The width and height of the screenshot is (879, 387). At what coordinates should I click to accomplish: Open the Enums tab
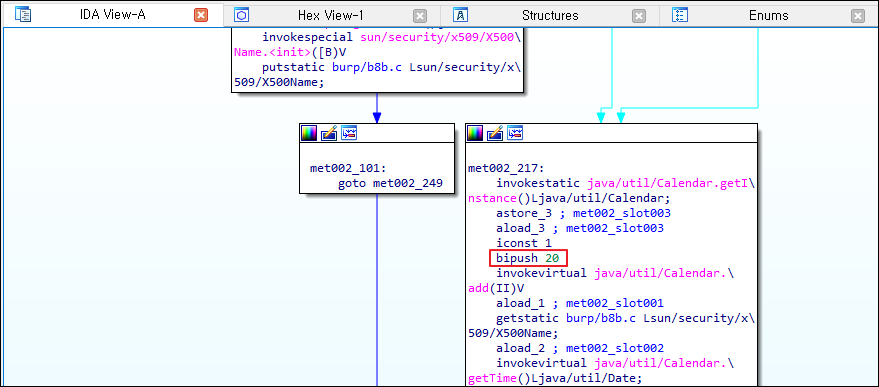(x=768, y=16)
